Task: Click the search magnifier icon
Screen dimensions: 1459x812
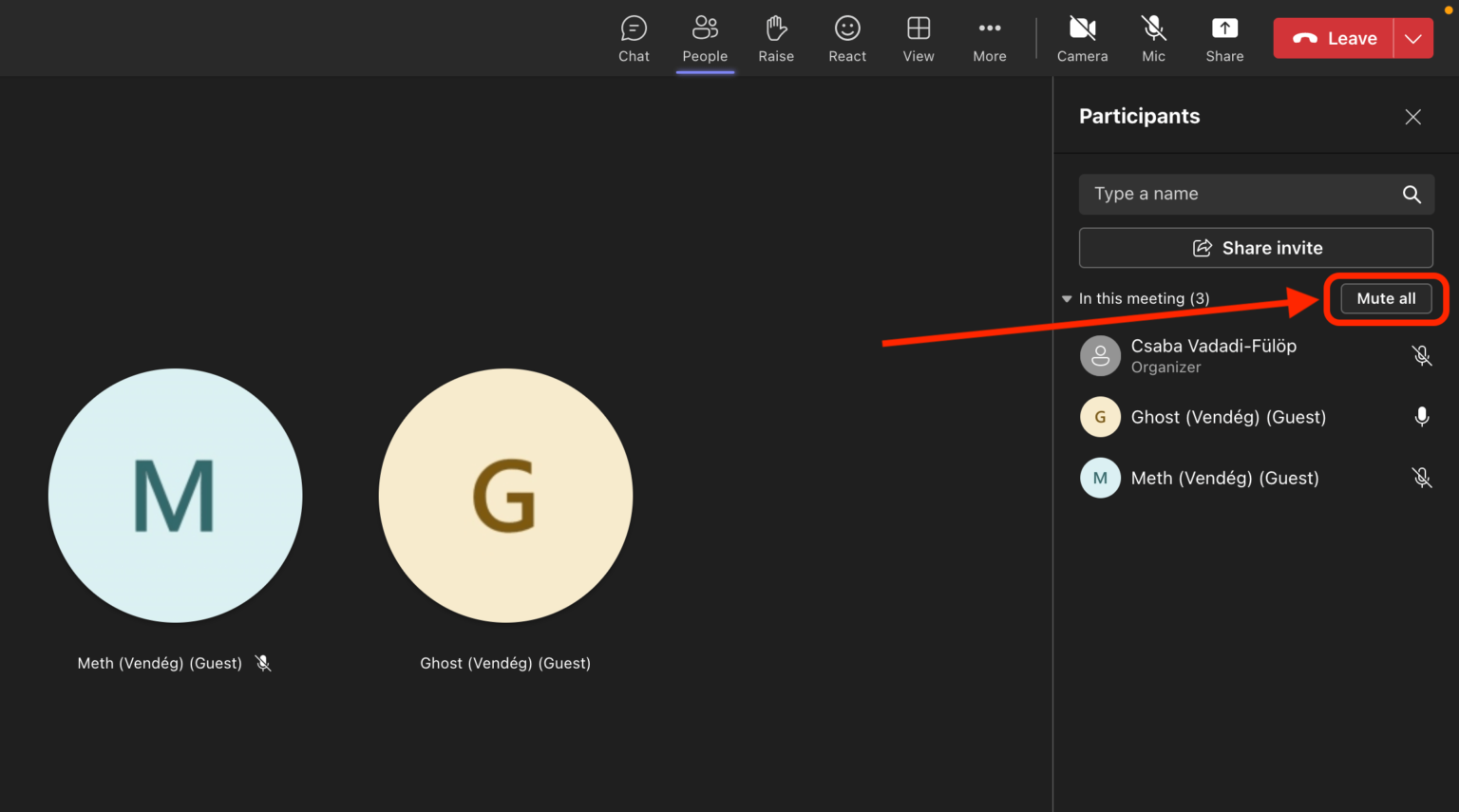Action: [1412, 195]
